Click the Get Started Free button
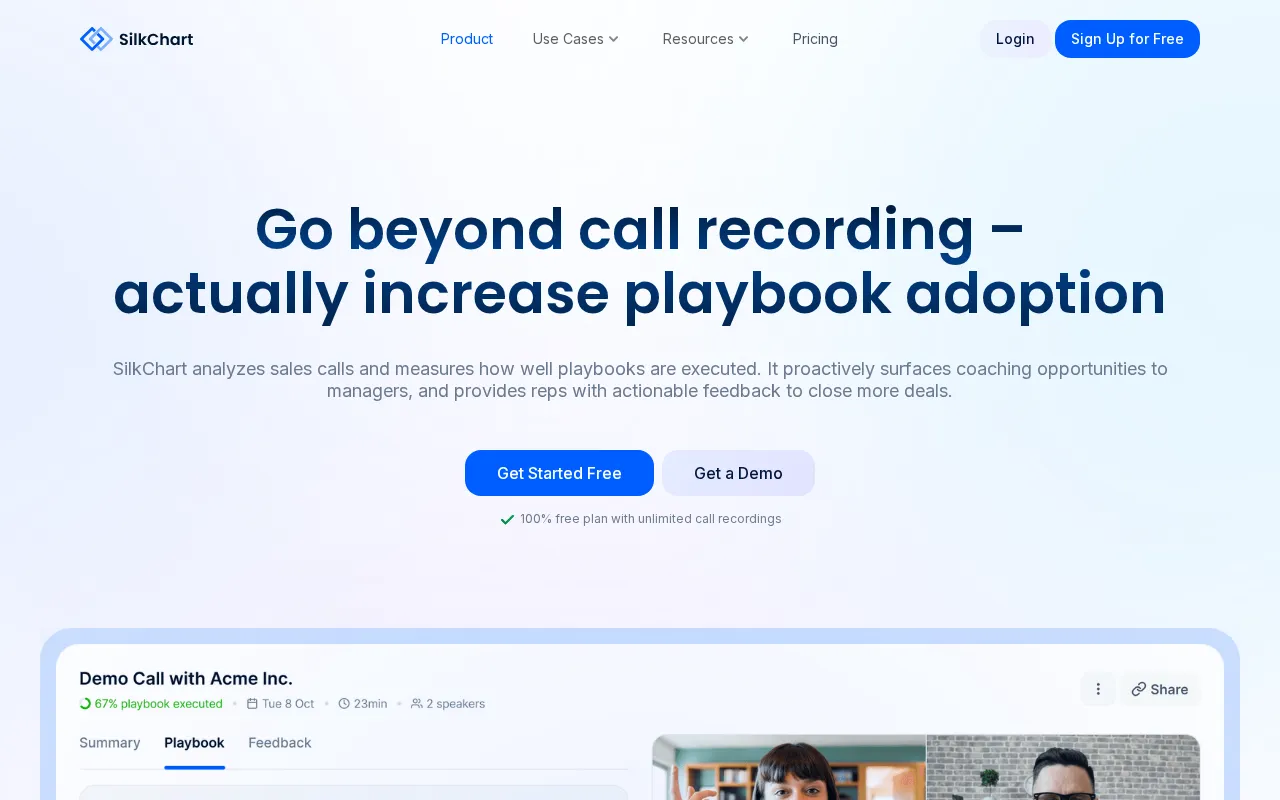 559,473
